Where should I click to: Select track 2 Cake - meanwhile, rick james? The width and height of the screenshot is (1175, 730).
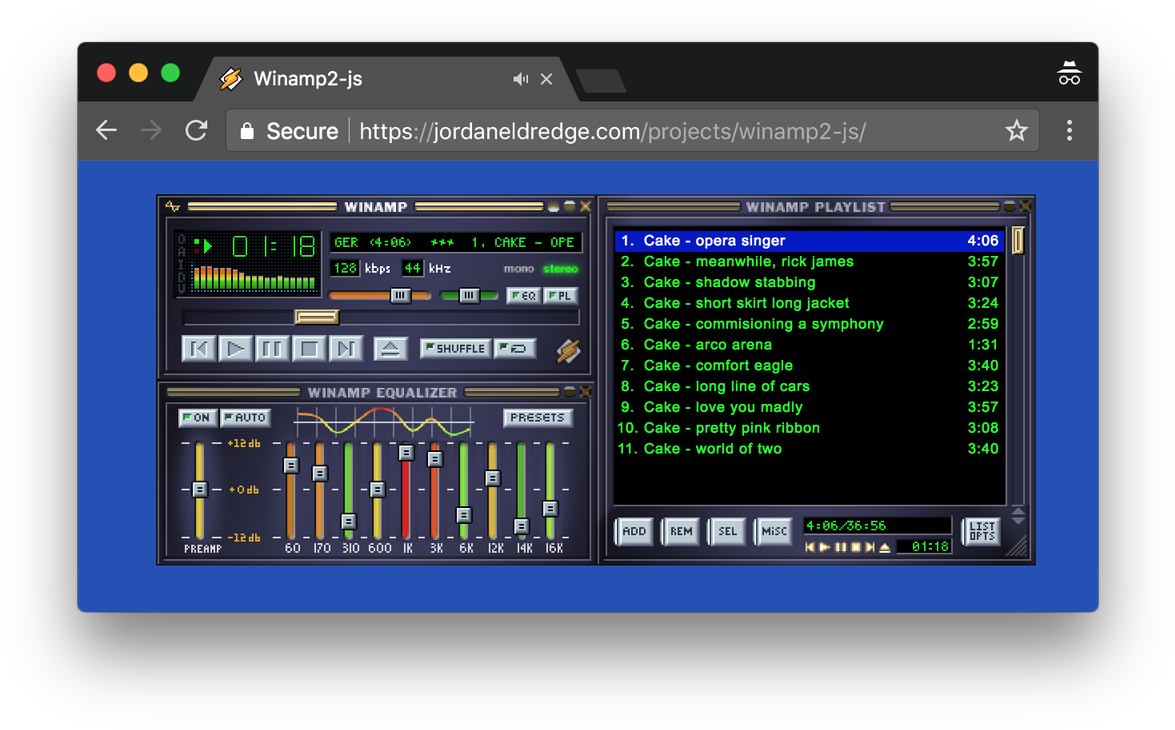(x=809, y=262)
